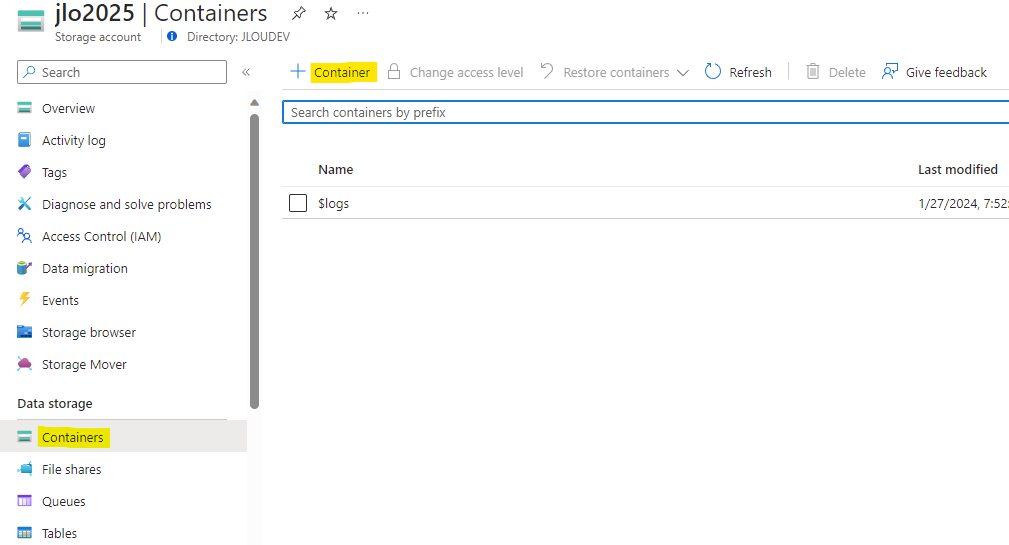Click the Tables grid icon

[24, 533]
